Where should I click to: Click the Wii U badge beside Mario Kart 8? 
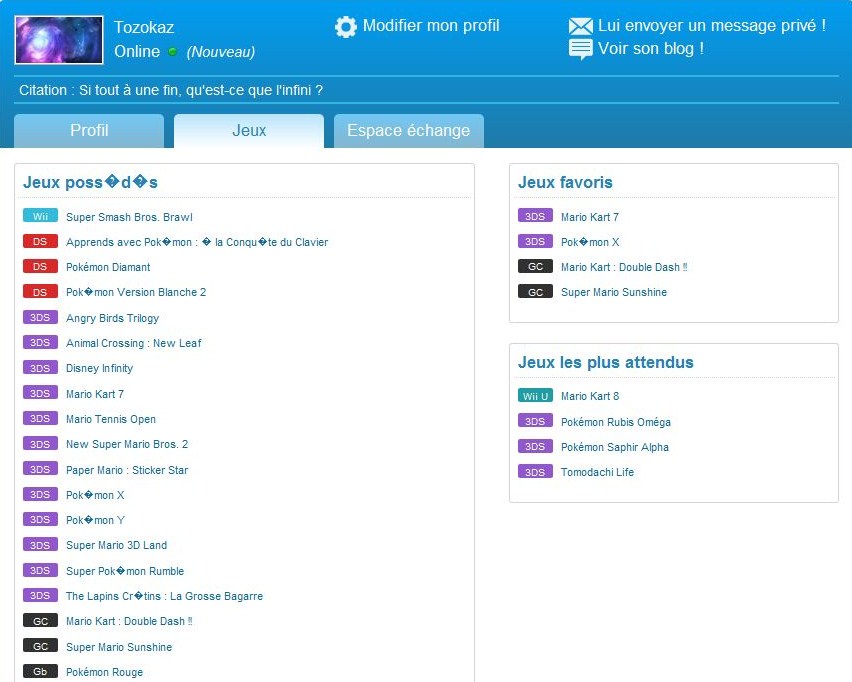(535, 396)
